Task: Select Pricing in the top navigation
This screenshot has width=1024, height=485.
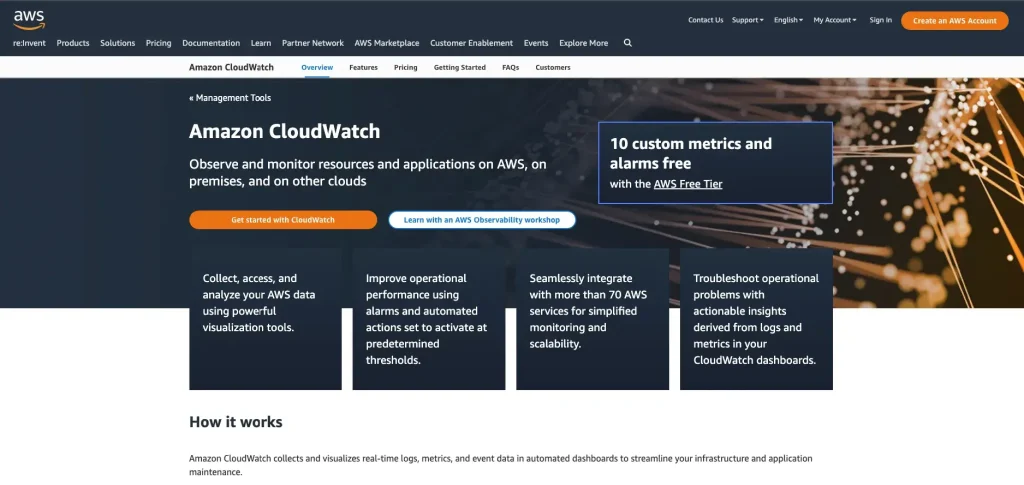Action: [x=159, y=43]
